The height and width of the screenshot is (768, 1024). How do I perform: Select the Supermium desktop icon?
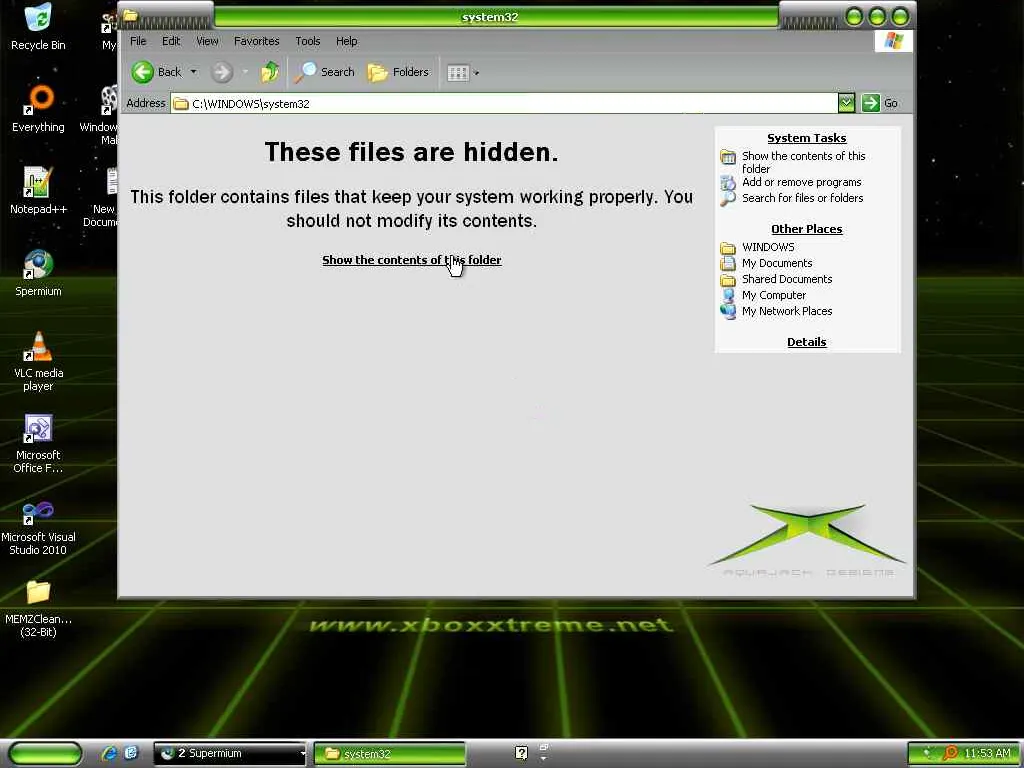point(38,273)
